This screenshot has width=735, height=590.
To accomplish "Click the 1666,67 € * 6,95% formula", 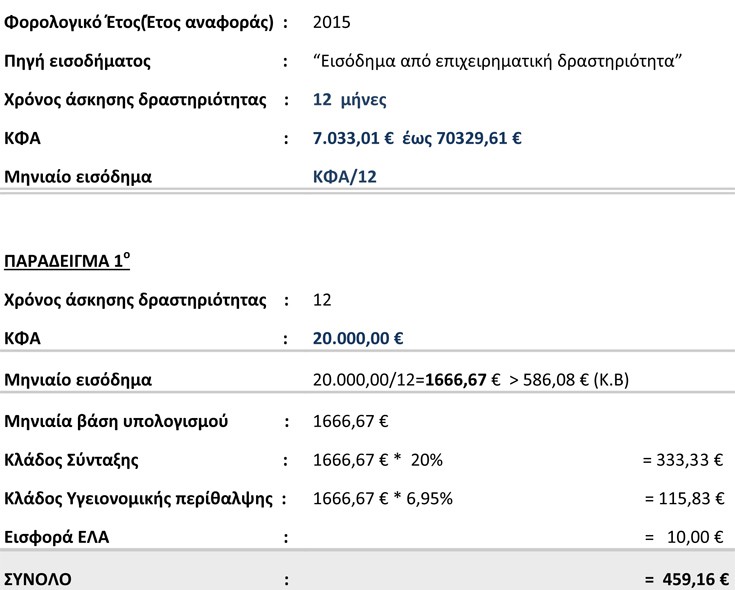I will pyautogui.click(x=382, y=498).
